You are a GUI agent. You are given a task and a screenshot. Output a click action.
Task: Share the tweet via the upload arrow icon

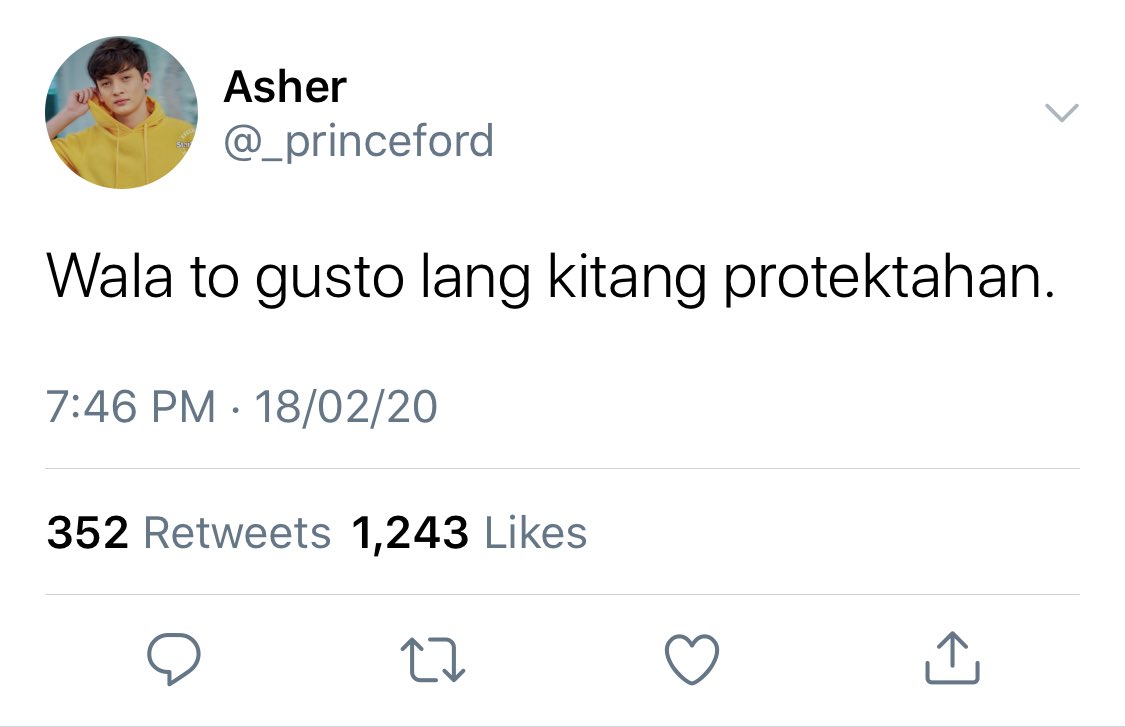click(952, 657)
